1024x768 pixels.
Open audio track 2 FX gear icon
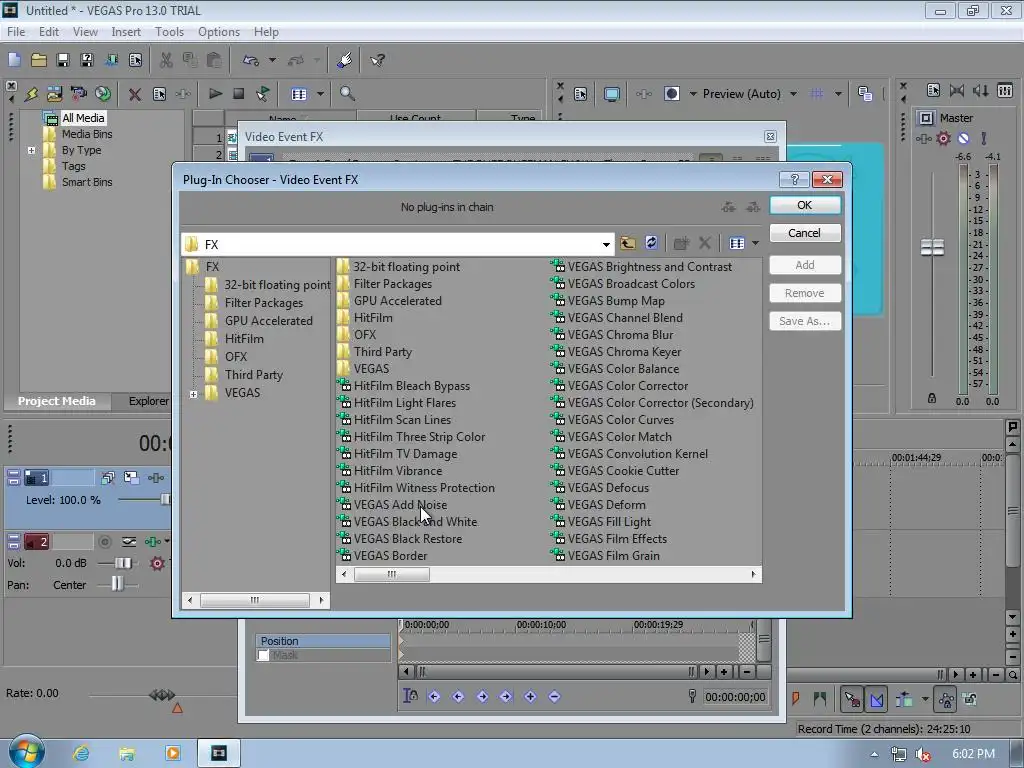tap(157, 563)
